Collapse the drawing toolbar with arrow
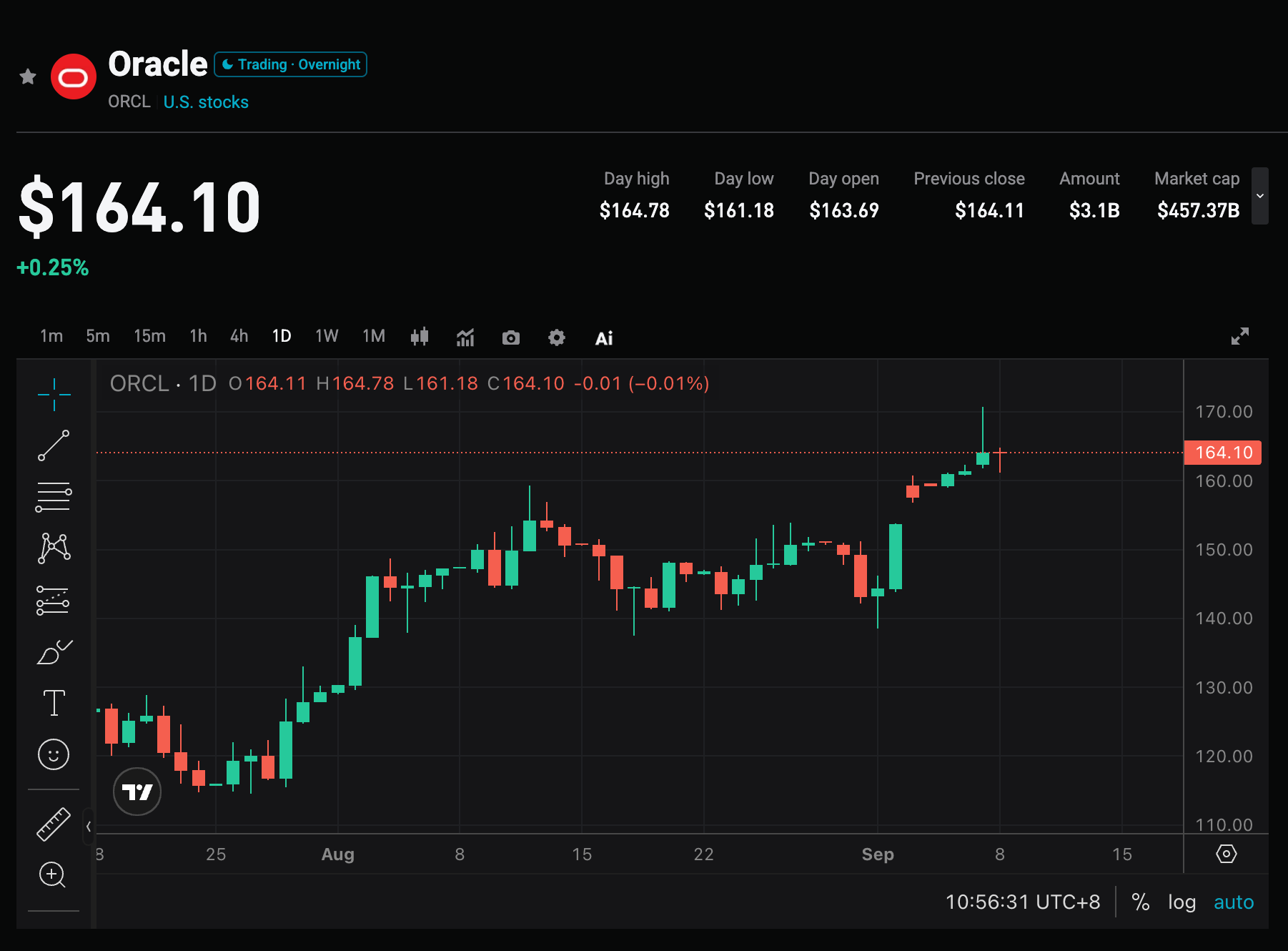This screenshot has width=1288, height=951. tap(89, 827)
